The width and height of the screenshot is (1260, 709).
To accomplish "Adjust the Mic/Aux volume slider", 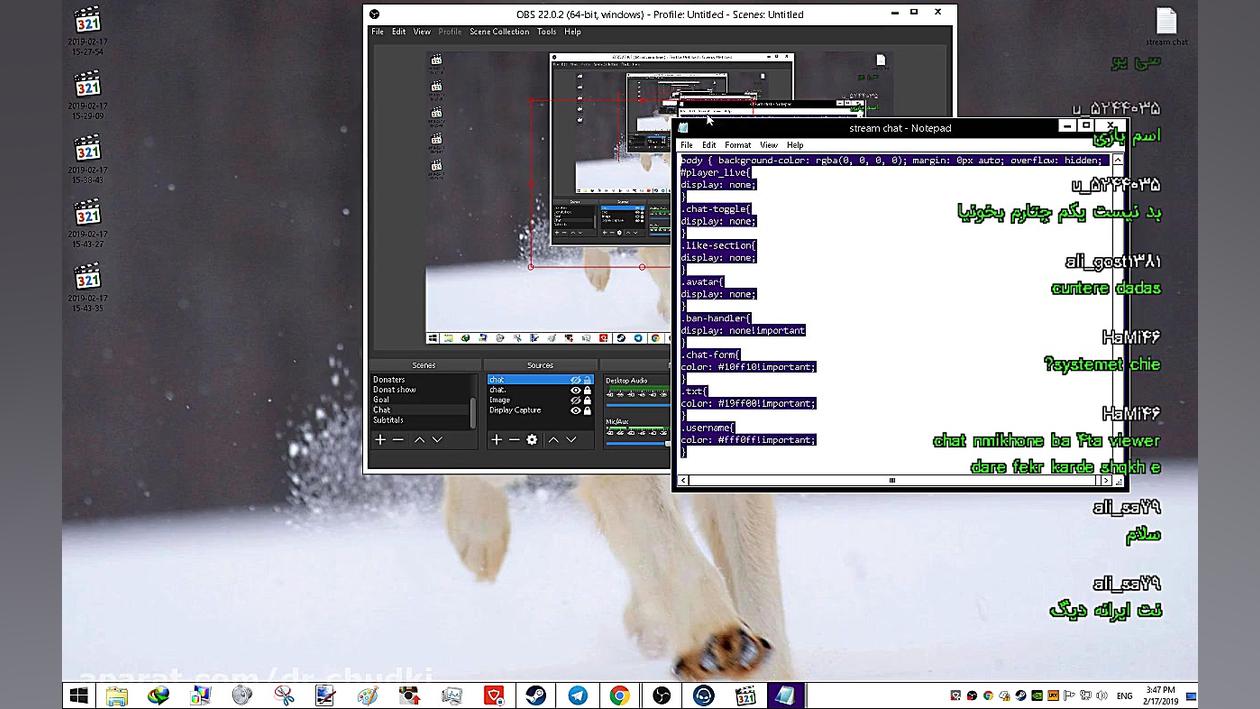I will pyautogui.click(x=637, y=443).
